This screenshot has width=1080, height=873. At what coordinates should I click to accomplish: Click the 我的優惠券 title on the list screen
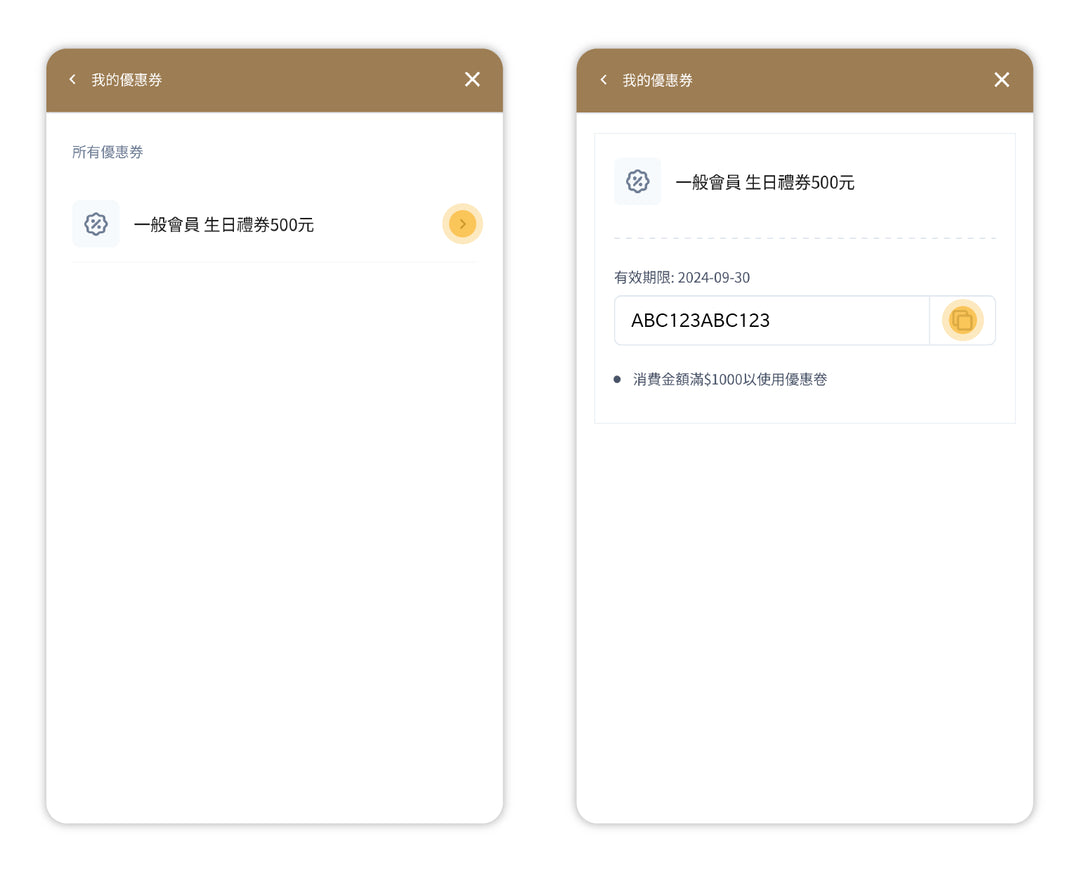click(x=127, y=80)
